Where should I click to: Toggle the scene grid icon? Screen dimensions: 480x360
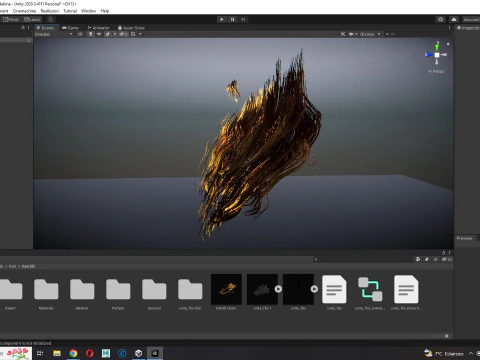[133, 34]
